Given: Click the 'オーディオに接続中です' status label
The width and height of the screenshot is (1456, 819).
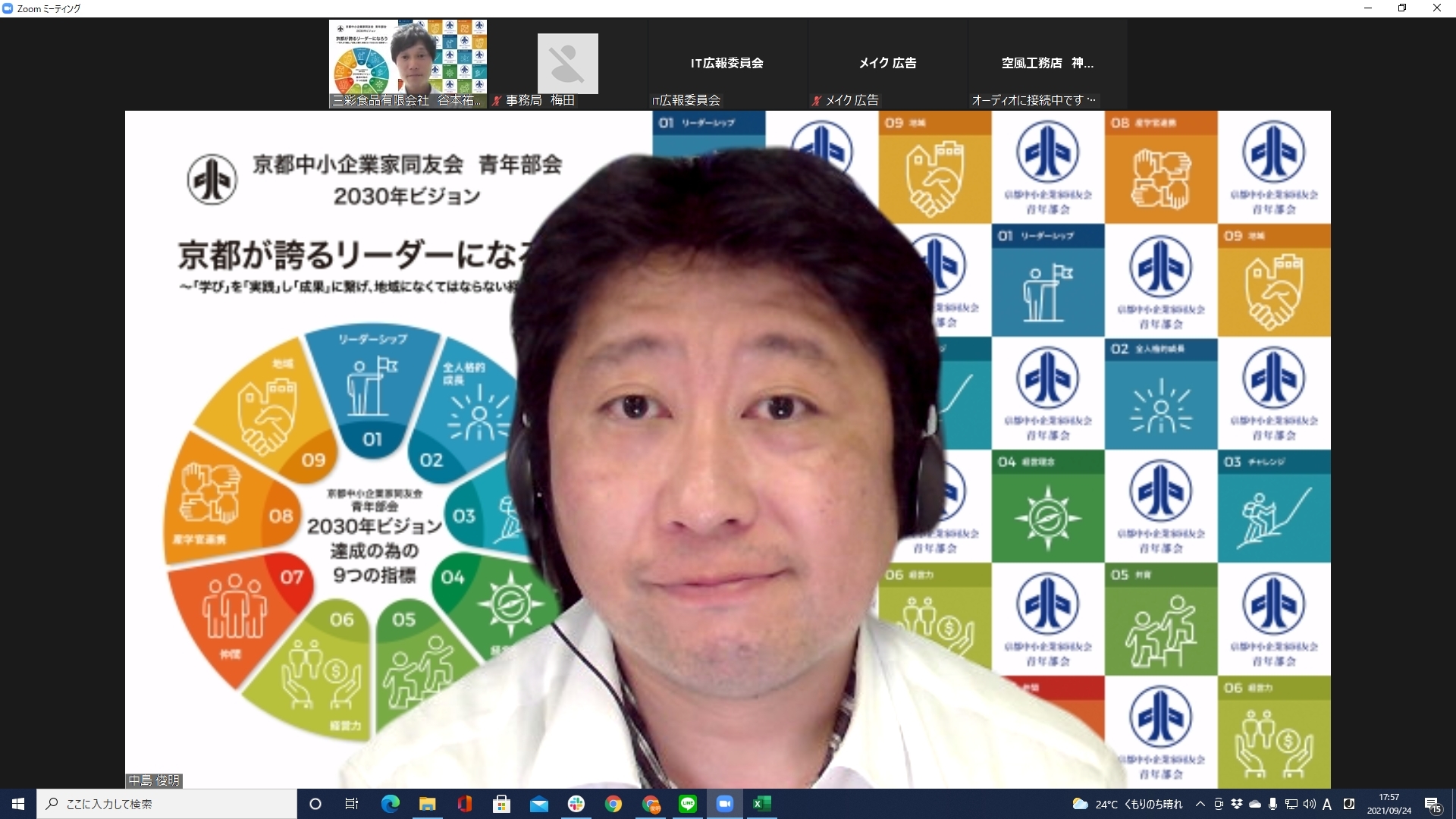Looking at the screenshot, I should click(x=1034, y=100).
